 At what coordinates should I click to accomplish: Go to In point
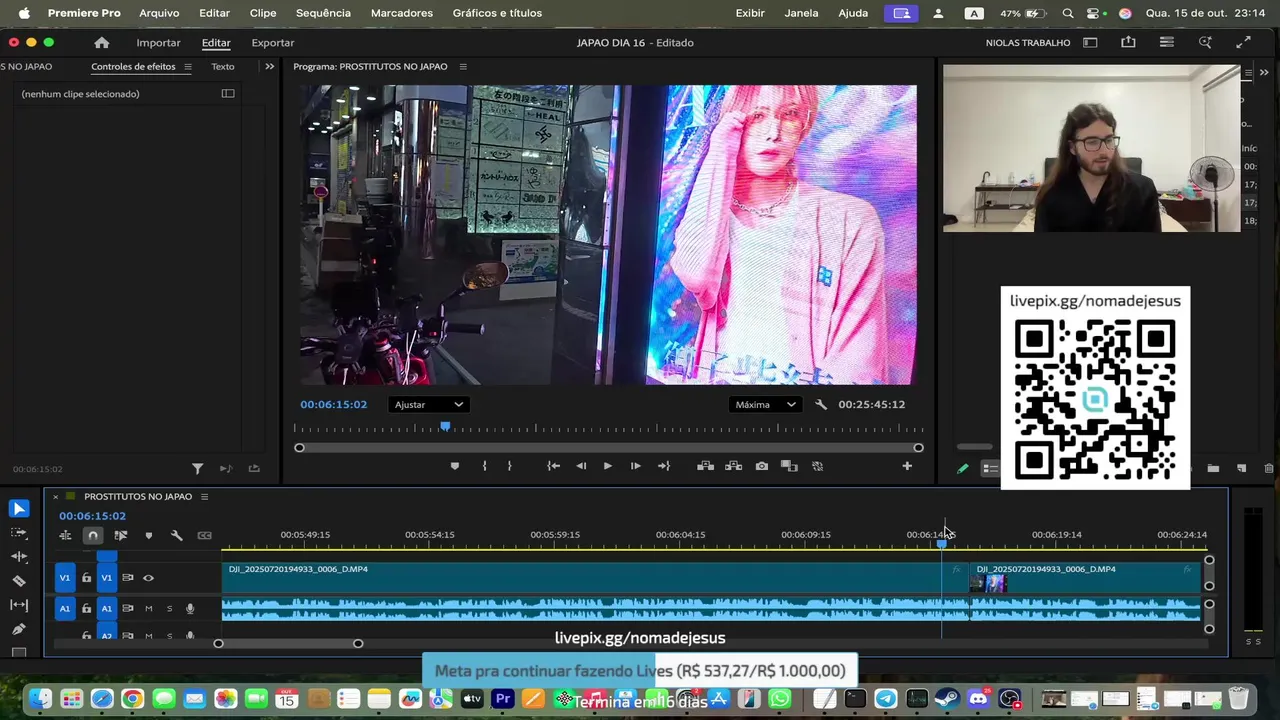(x=553, y=466)
